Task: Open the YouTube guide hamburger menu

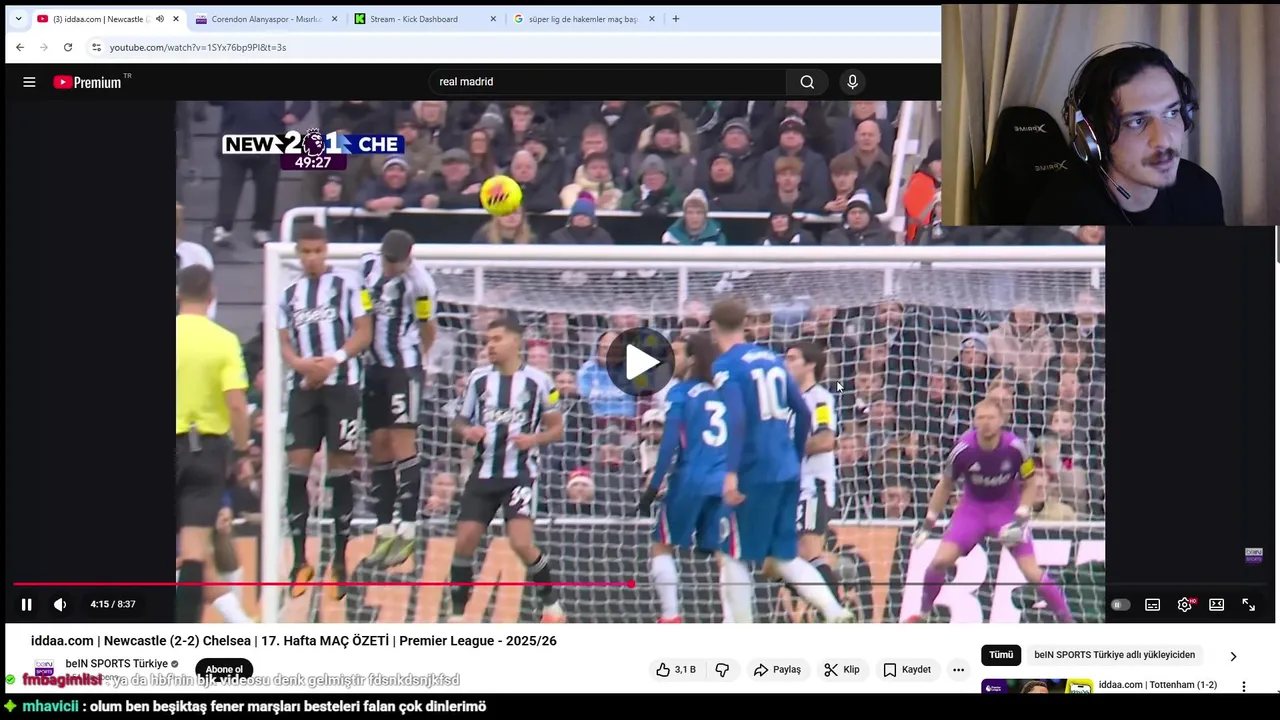Action: 29,82
